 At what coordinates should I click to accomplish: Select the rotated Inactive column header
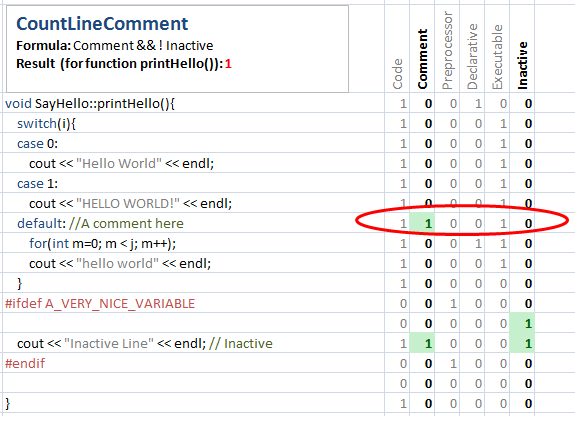point(522,65)
